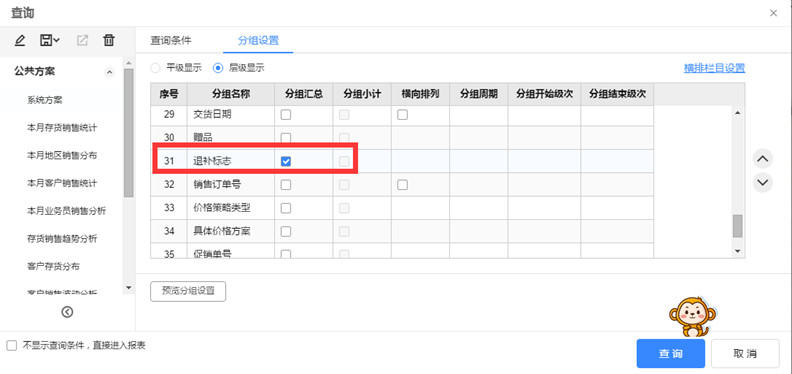Open the 横排栏目设置 link

[x=714, y=68]
